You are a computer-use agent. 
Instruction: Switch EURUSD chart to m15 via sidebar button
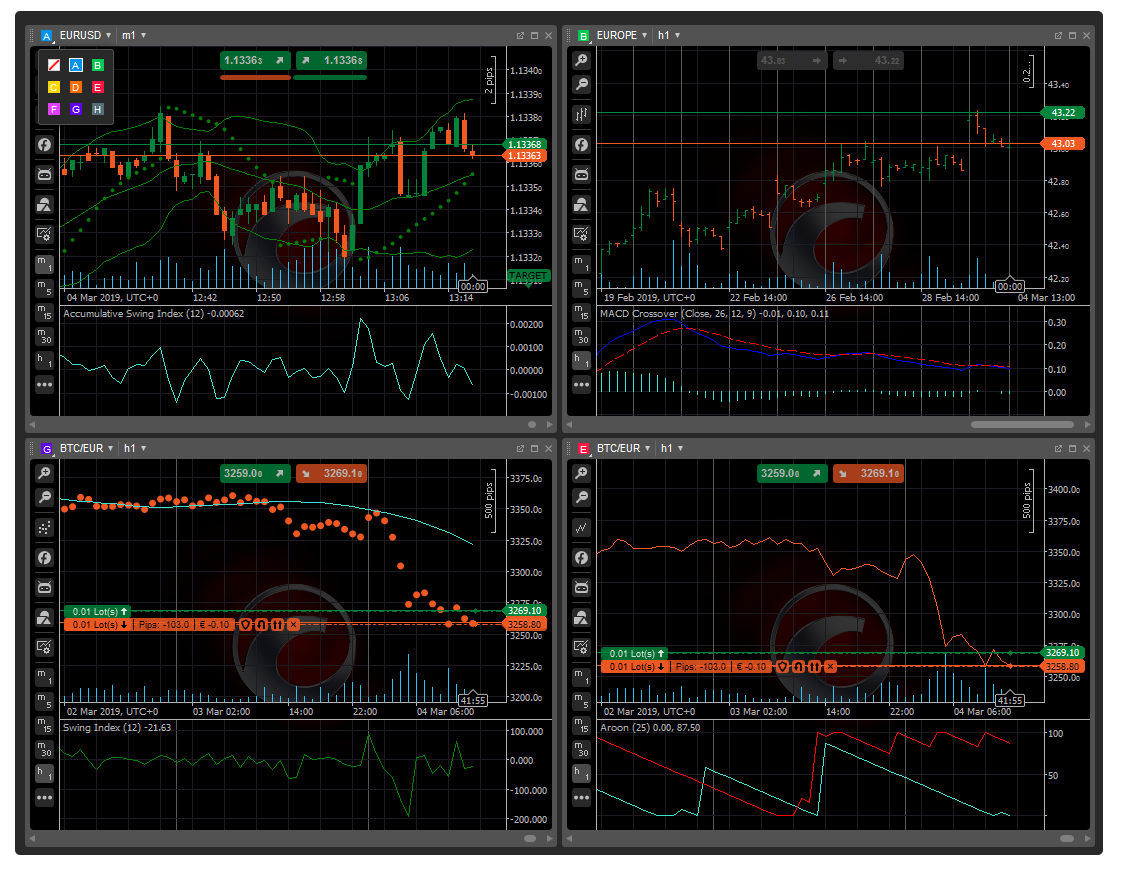[x=44, y=311]
